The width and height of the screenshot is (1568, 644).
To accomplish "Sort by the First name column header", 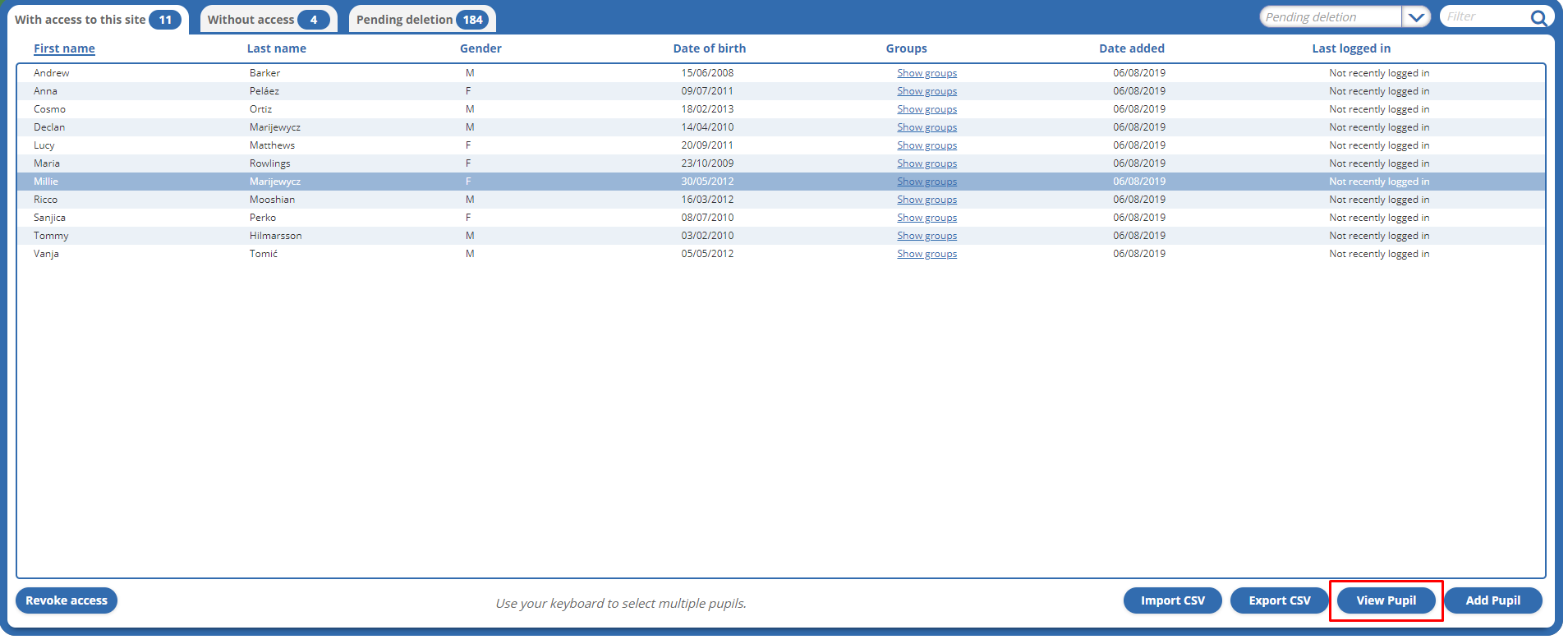I will click(x=64, y=48).
